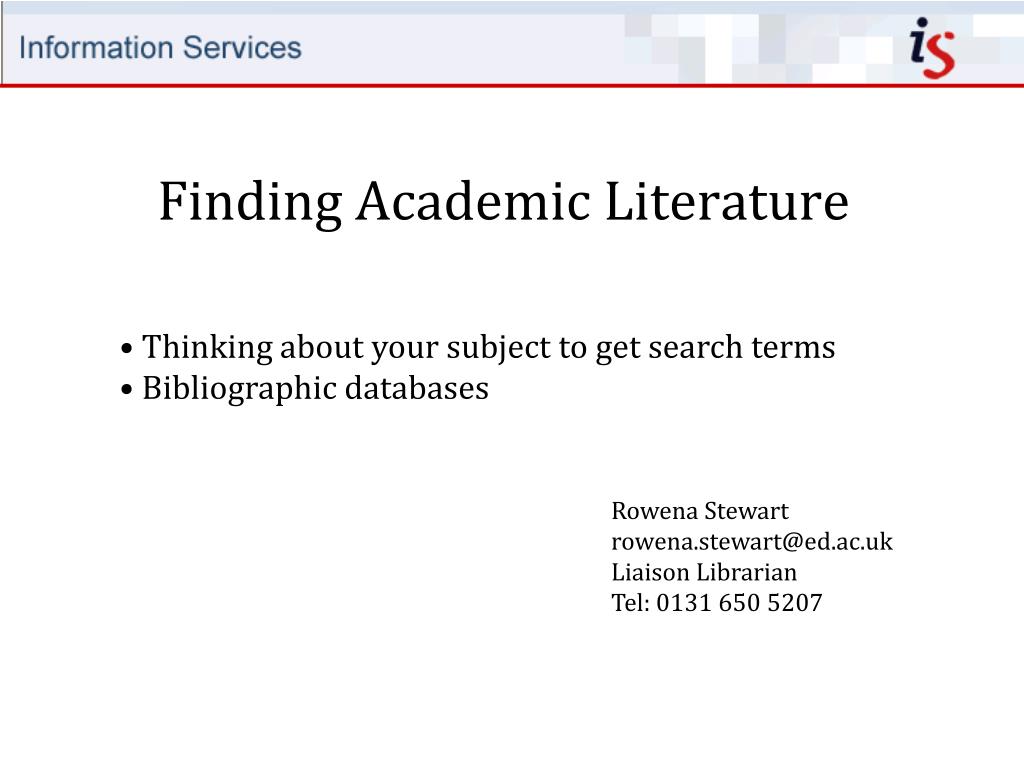This screenshot has width=1024, height=768.
Task: Click the red and blue 'is' logo
Action: pos(932,48)
